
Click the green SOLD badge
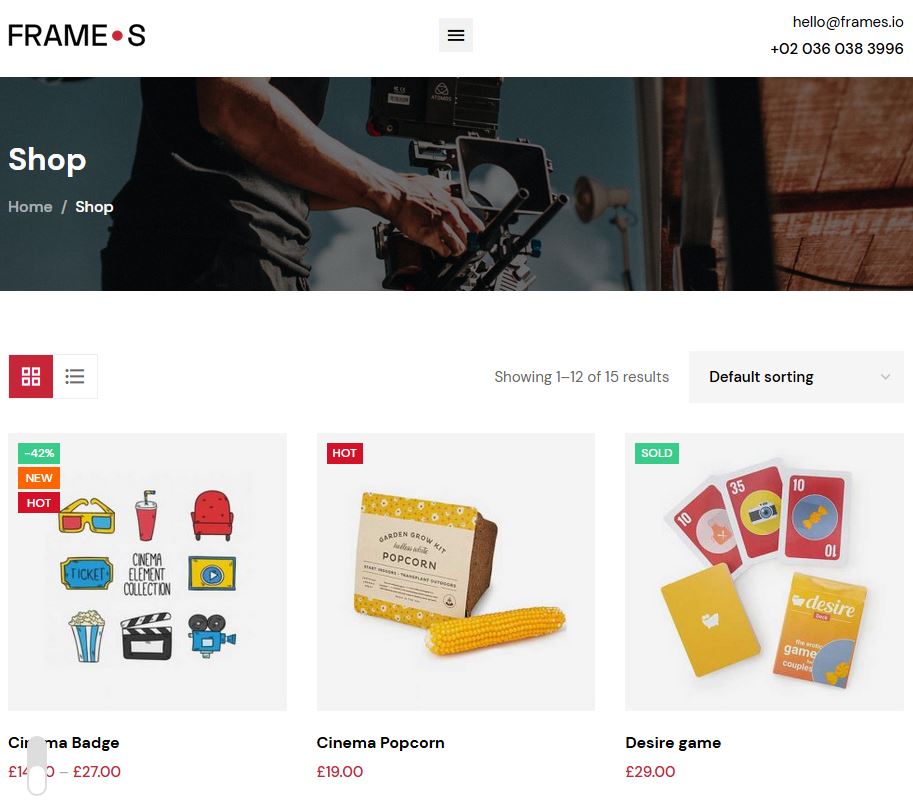[657, 453]
